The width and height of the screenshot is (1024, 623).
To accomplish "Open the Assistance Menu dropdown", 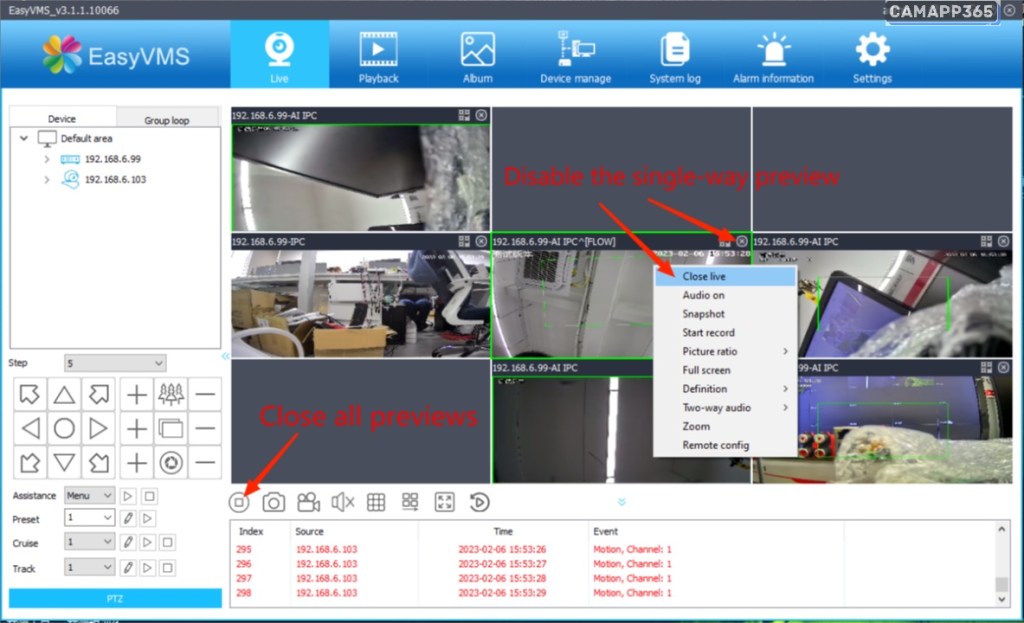I will (x=89, y=495).
